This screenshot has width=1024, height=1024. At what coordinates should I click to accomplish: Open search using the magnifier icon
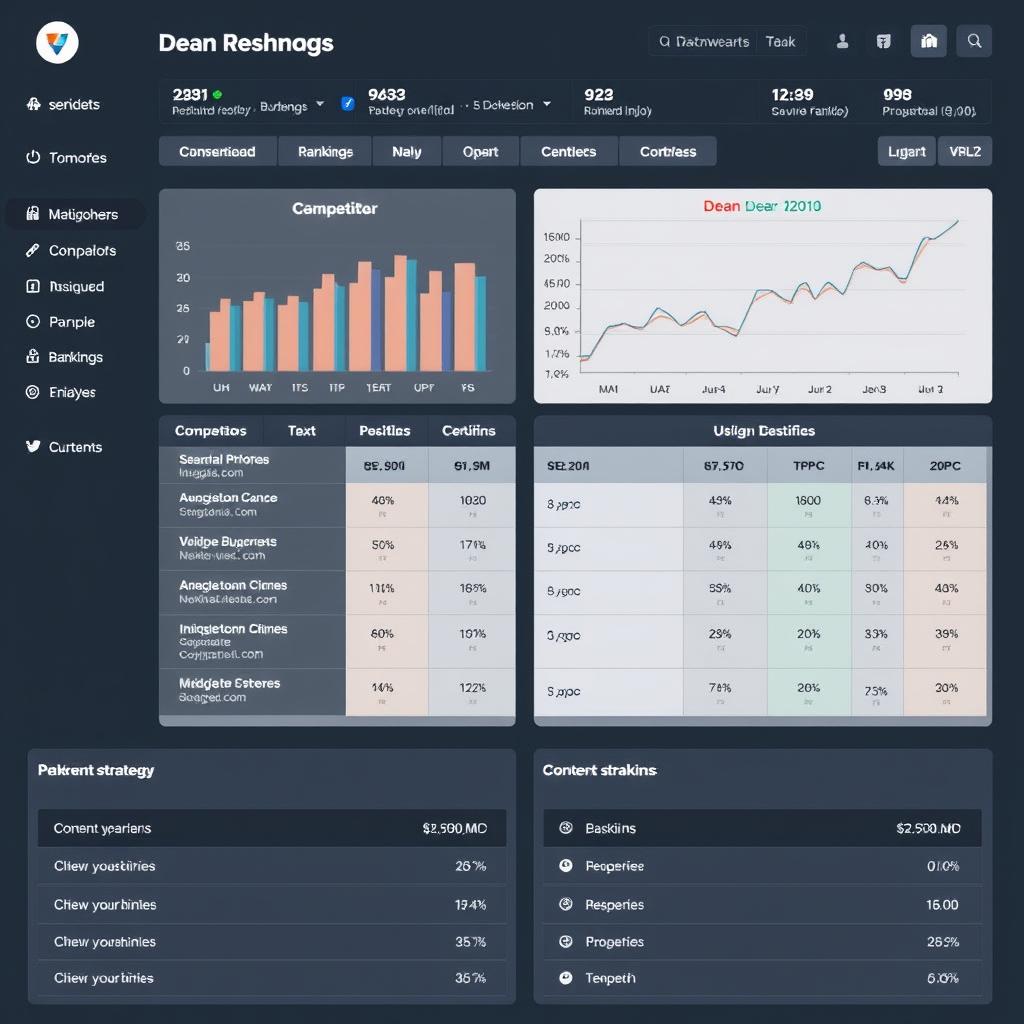pyautogui.click(x=974, y=41)
